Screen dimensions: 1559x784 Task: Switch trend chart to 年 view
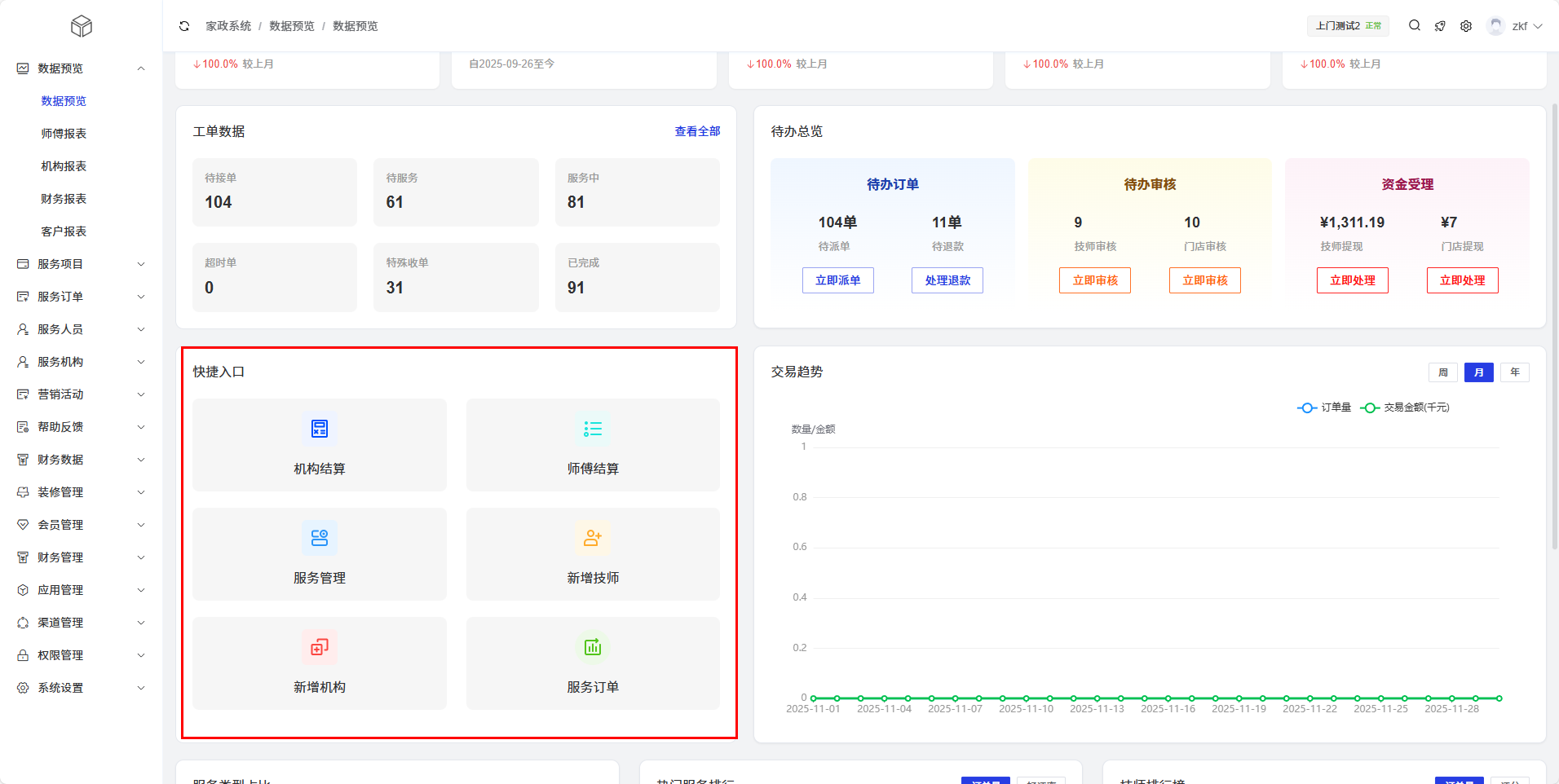click(x=1514, y=372)
